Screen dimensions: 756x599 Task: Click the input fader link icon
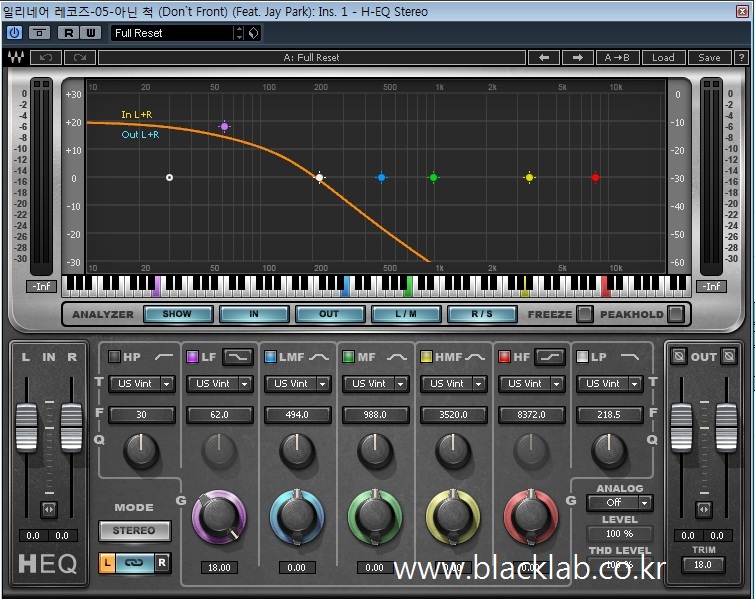[49, 509]
